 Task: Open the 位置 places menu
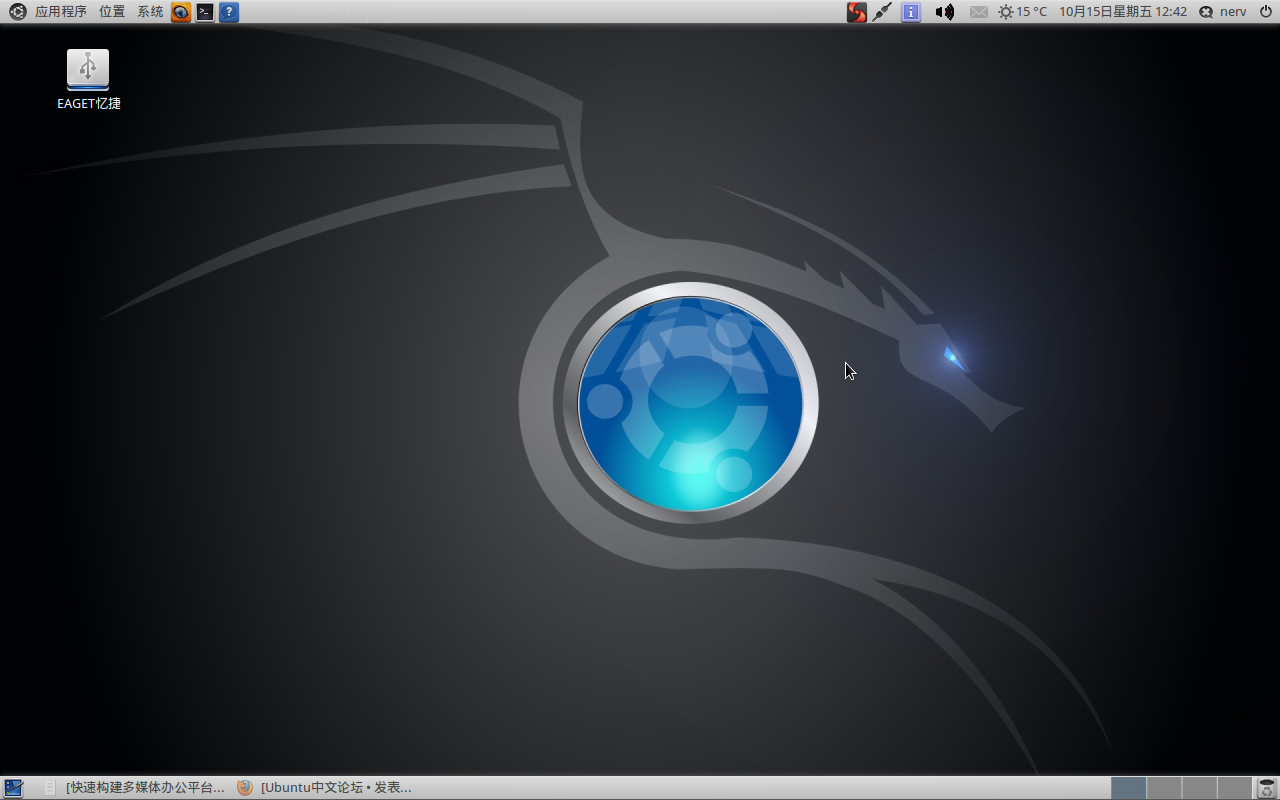point(112,12)
